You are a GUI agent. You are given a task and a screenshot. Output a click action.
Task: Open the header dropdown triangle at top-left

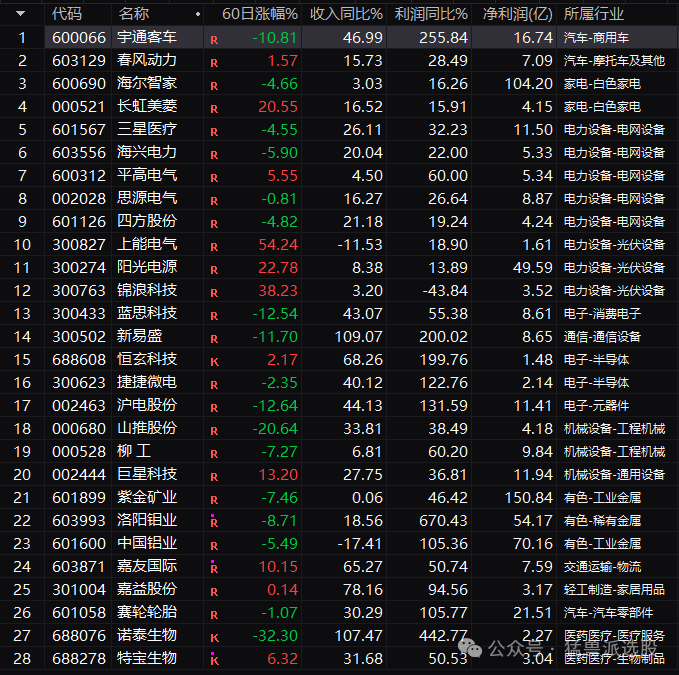20,13
